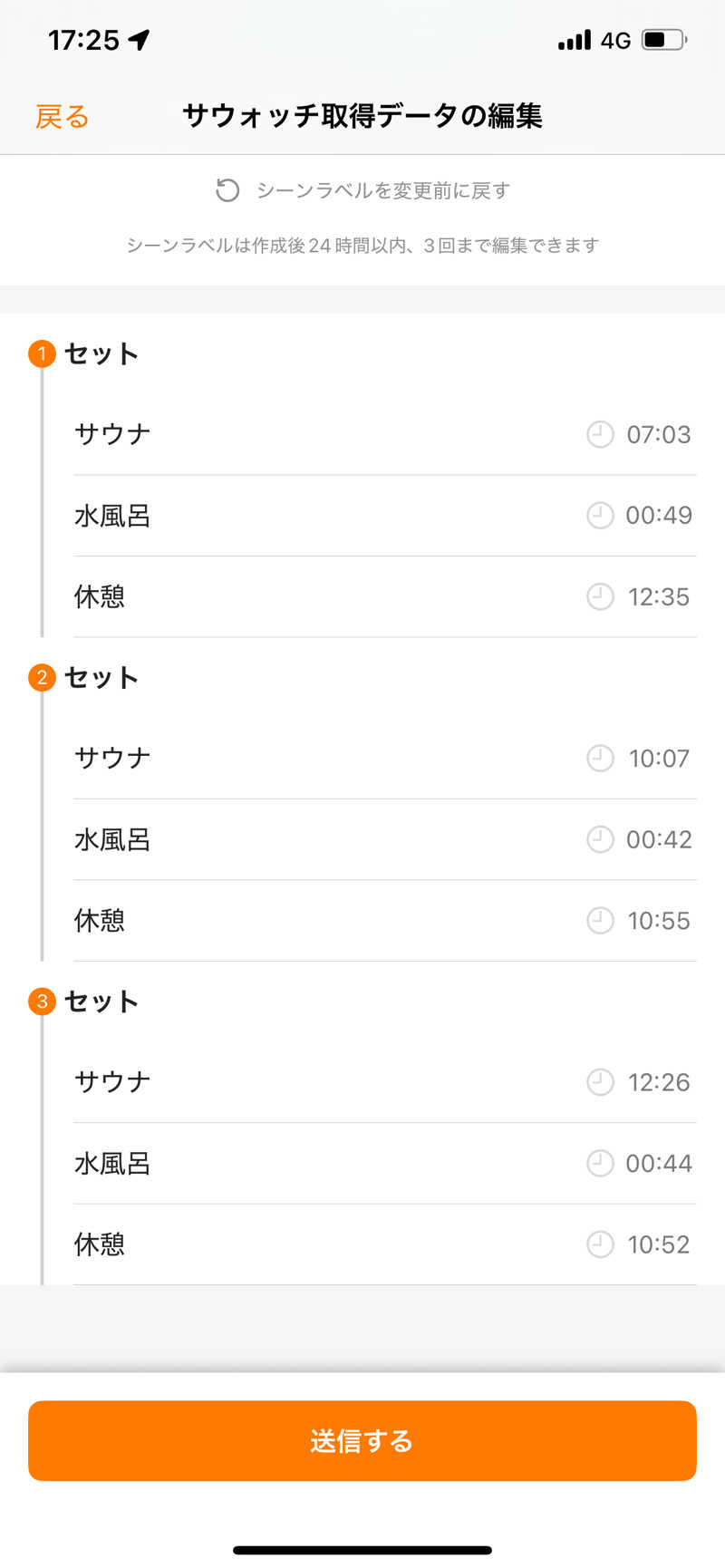
Task: Select the サウナ label in set 1
Action: pyautogui.click(x=112, y=434)
